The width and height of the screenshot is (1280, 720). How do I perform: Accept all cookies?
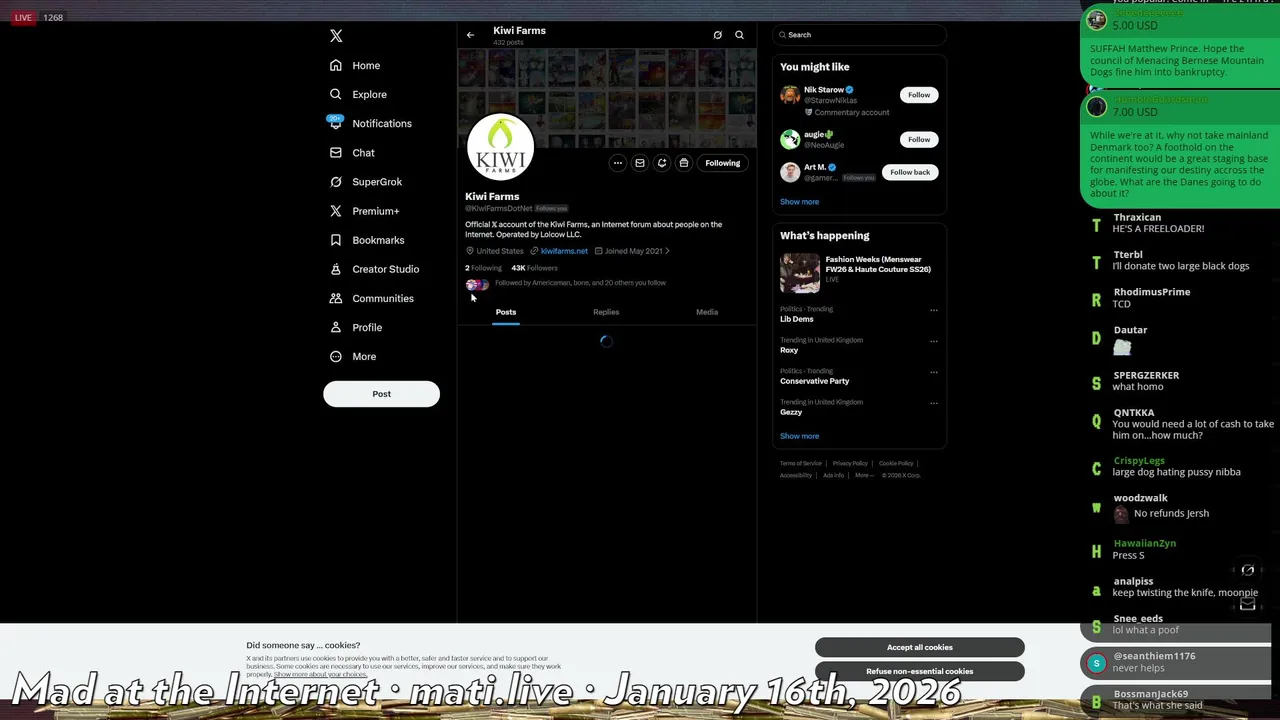(920, 647)
